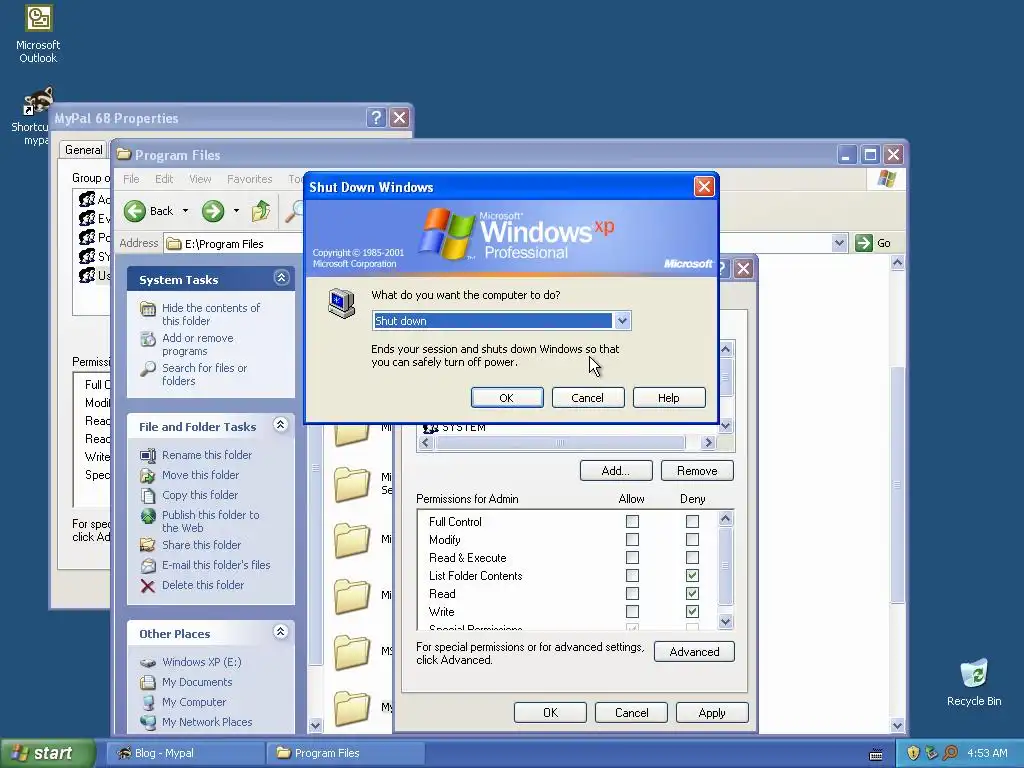Viewport: 1024px width, 768px height.
Task: Open the Recycle Bin desktop icon
Action: 974,682
